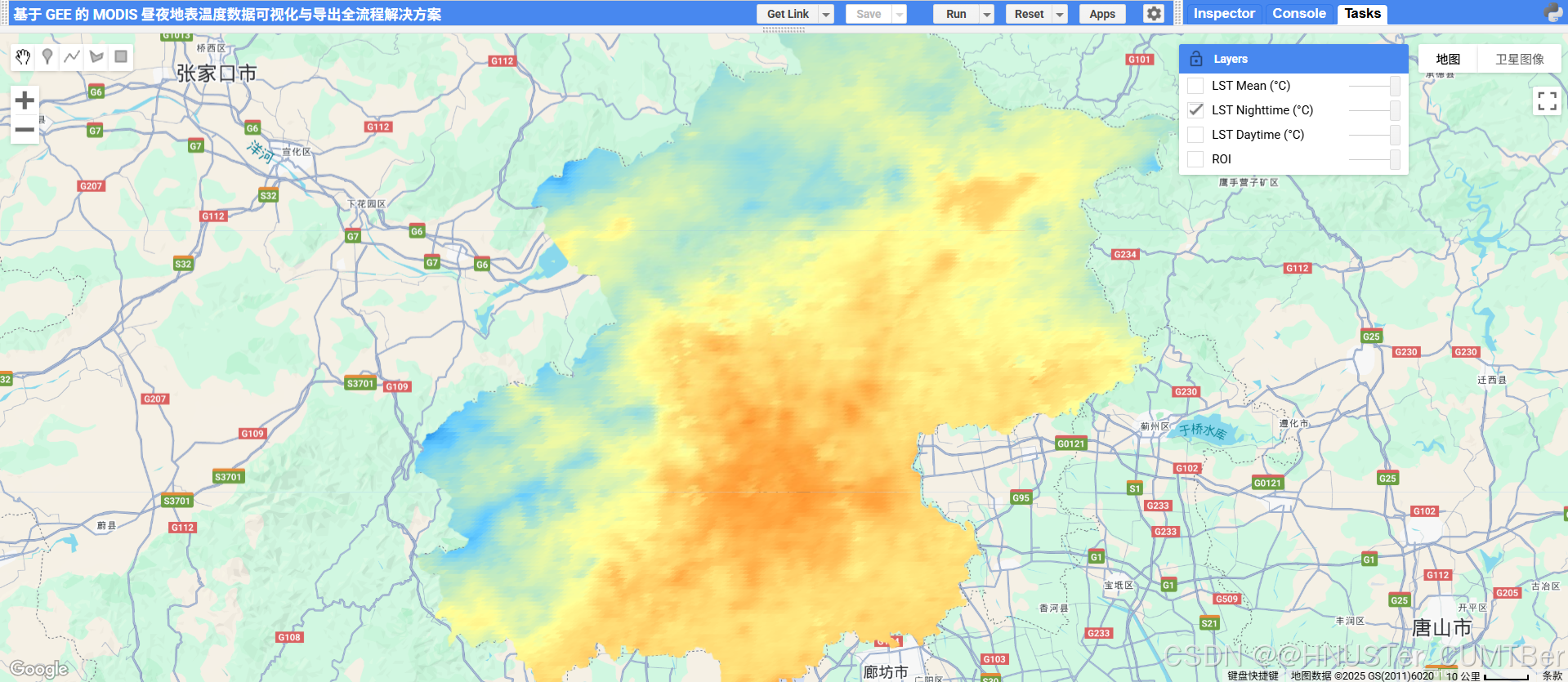Switch to the Inspector tab
Screen dimensions: 1568x682
click(1224, 14)
